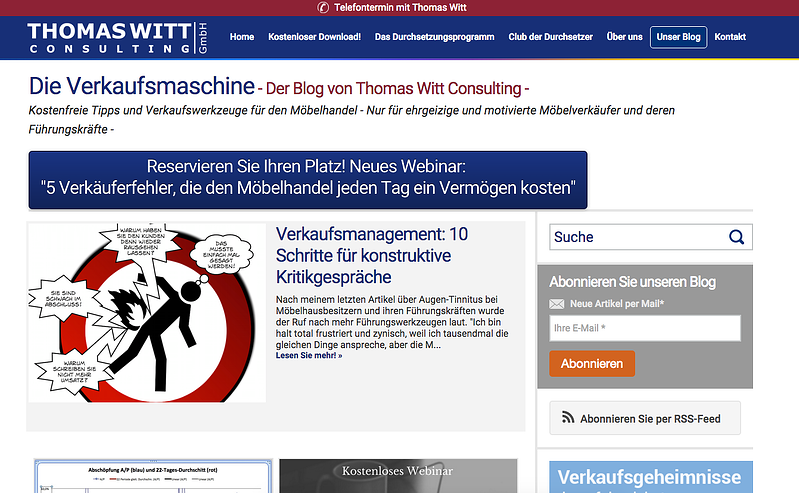The width and height of the screenshot is (799, 493).
Task: Click the RSS feed icon
Action: [568, 418]
